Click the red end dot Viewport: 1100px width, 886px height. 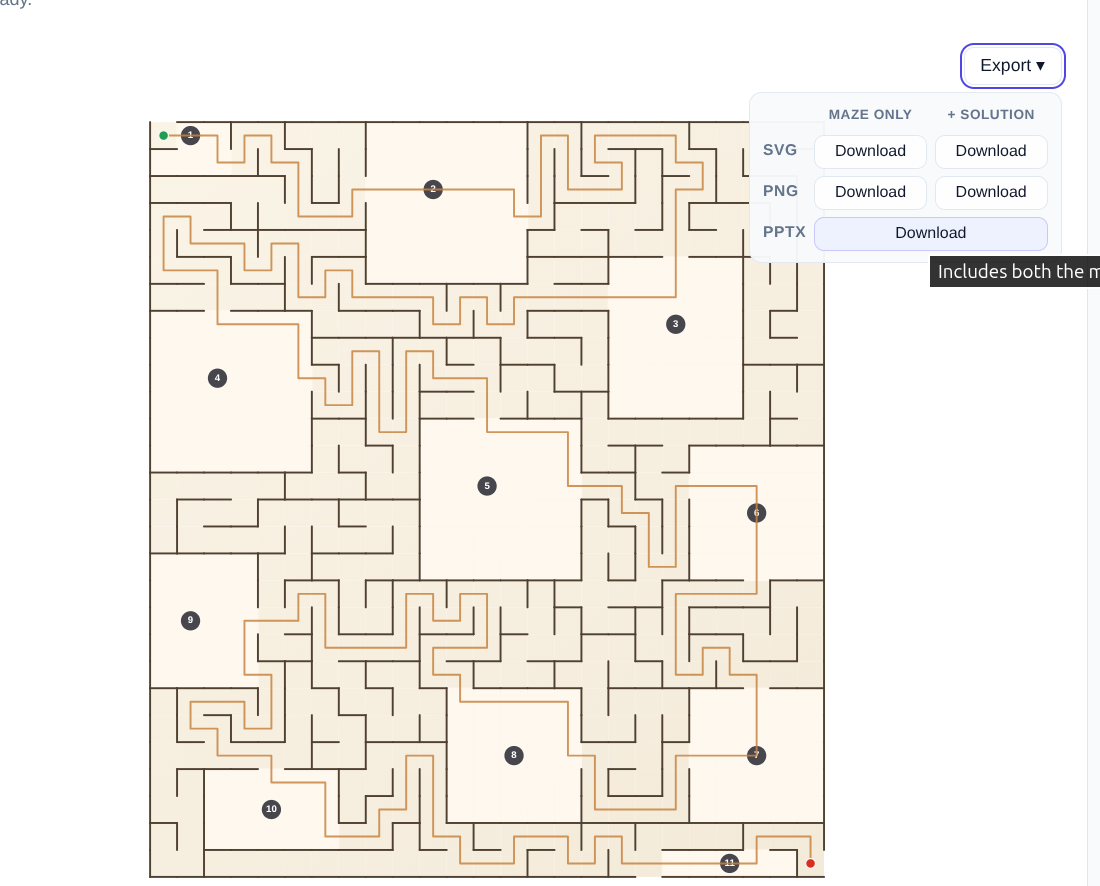tap(811, 862)
